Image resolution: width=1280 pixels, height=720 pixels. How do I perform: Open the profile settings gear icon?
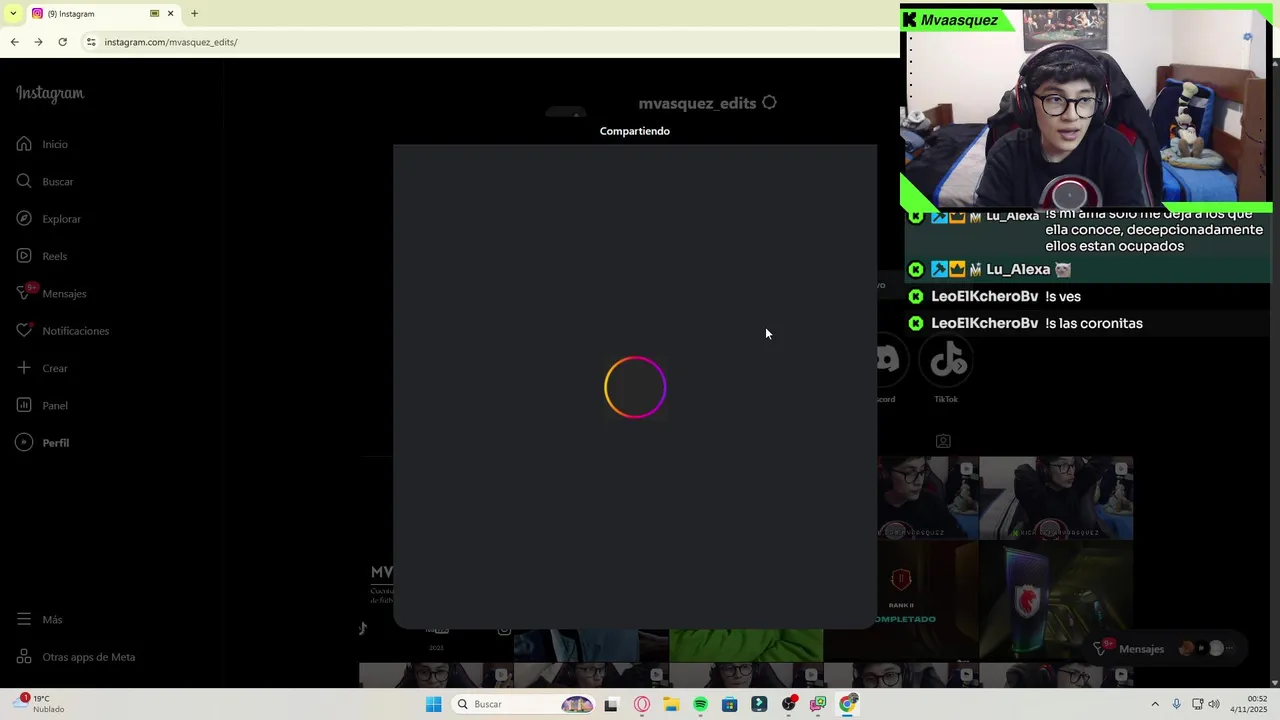pos(769,102)
